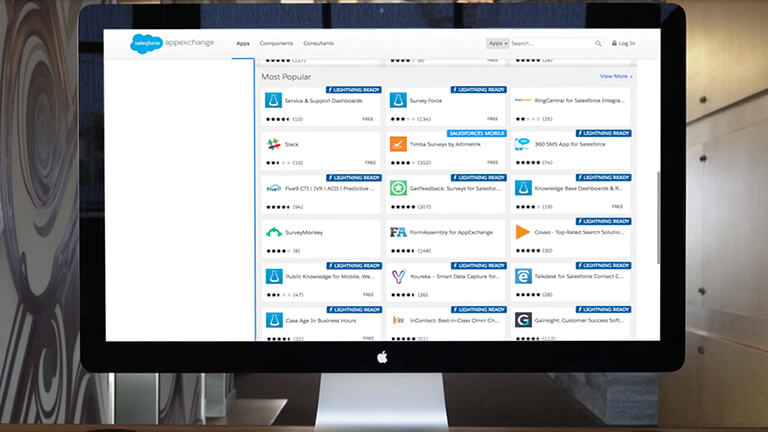The width and height of the screenshot is (768, 432).
Task: Open FormAssembly for AppExchange title
Action: tap(451, 233)
